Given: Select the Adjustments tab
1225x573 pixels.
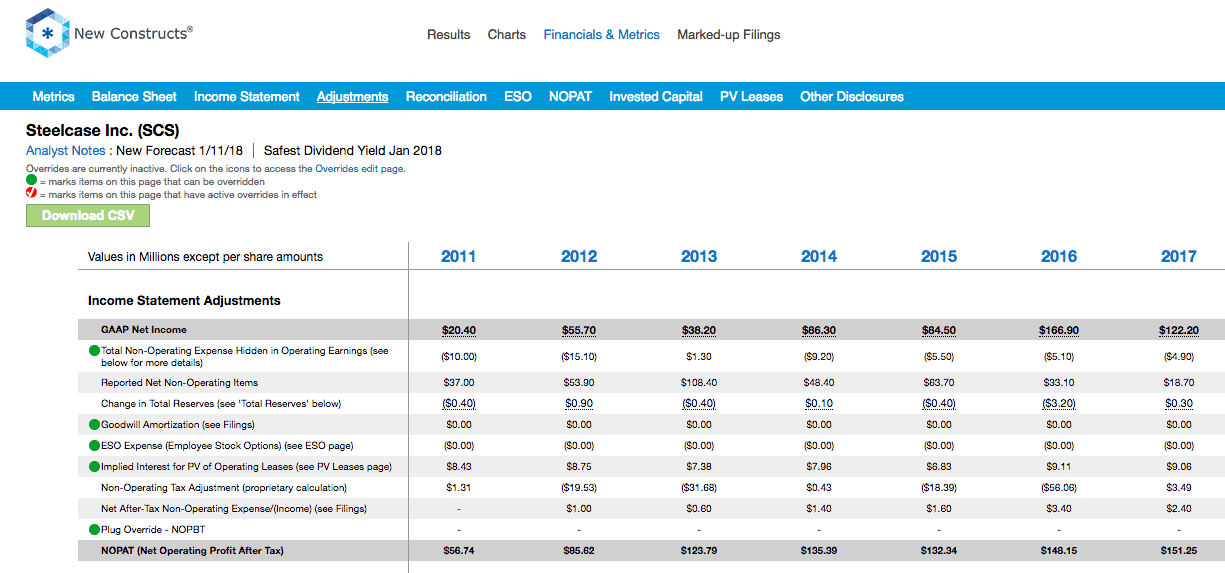Looking at the screenshot, I should pyautogui.click(x=353, y=97).
